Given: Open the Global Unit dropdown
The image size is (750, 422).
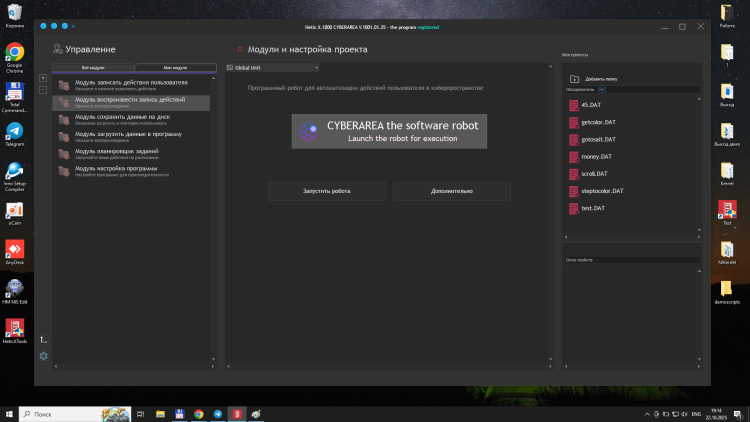Looking at the screenshot, I should coord(273,68).
